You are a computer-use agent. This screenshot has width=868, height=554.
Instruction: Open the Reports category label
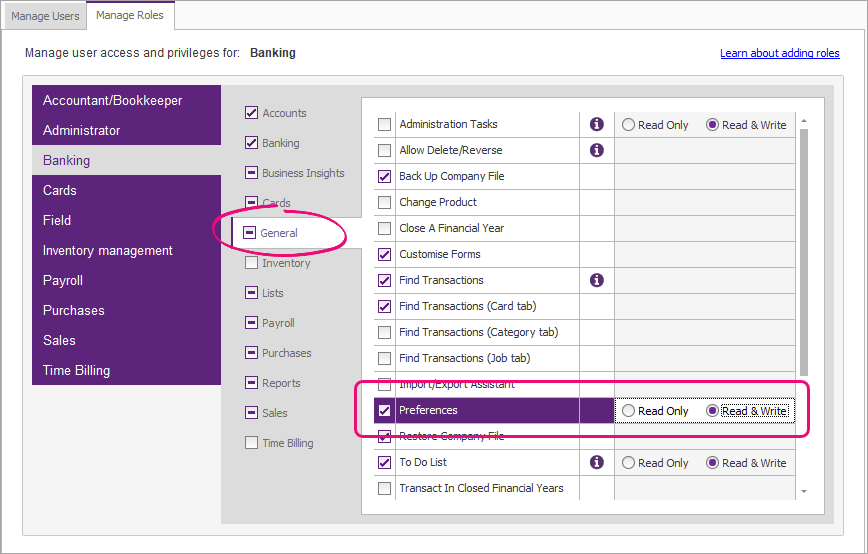point(281,383)
